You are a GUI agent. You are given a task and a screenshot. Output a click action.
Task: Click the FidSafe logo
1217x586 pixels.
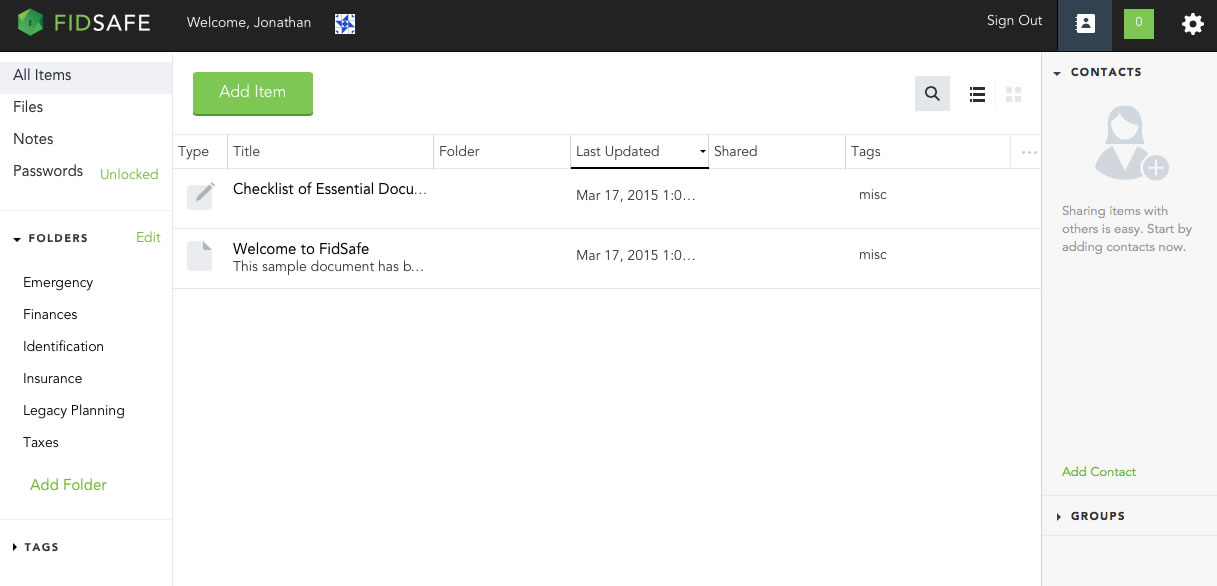point(84,22)
